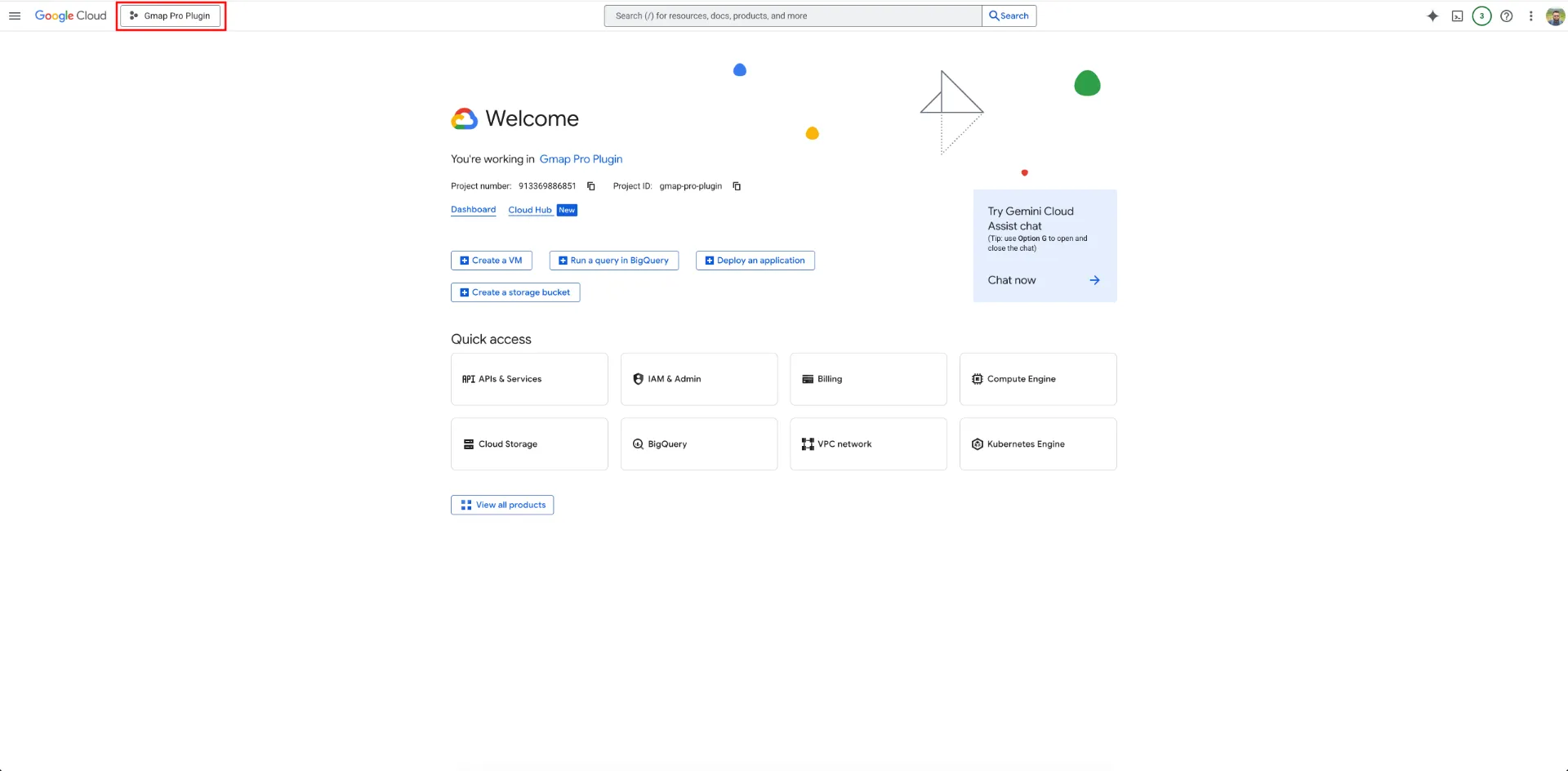The image size is (1568, 771).
Task: Click project number 913369886851 text
Action: (x=547, y=186)
